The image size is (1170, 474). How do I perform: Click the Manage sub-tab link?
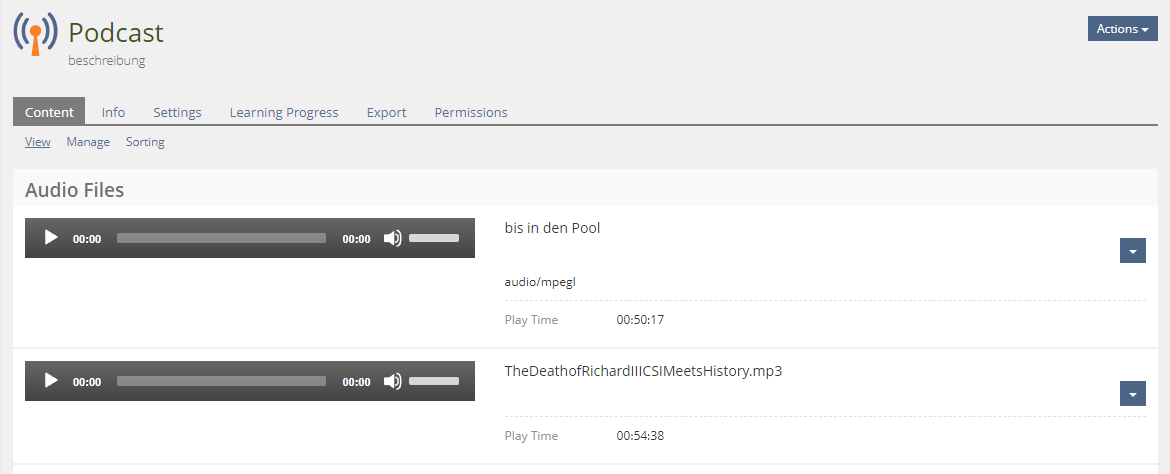(88, 142)
